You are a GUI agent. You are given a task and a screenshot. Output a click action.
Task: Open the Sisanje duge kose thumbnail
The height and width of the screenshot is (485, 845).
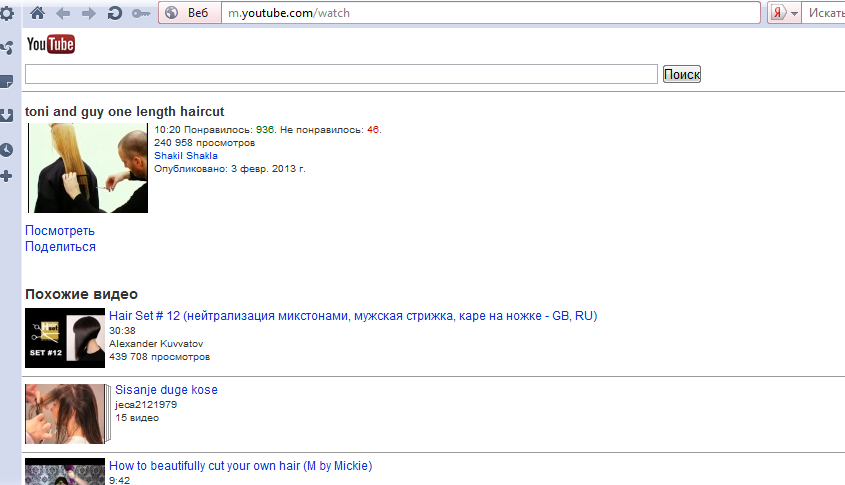[67, 414]
